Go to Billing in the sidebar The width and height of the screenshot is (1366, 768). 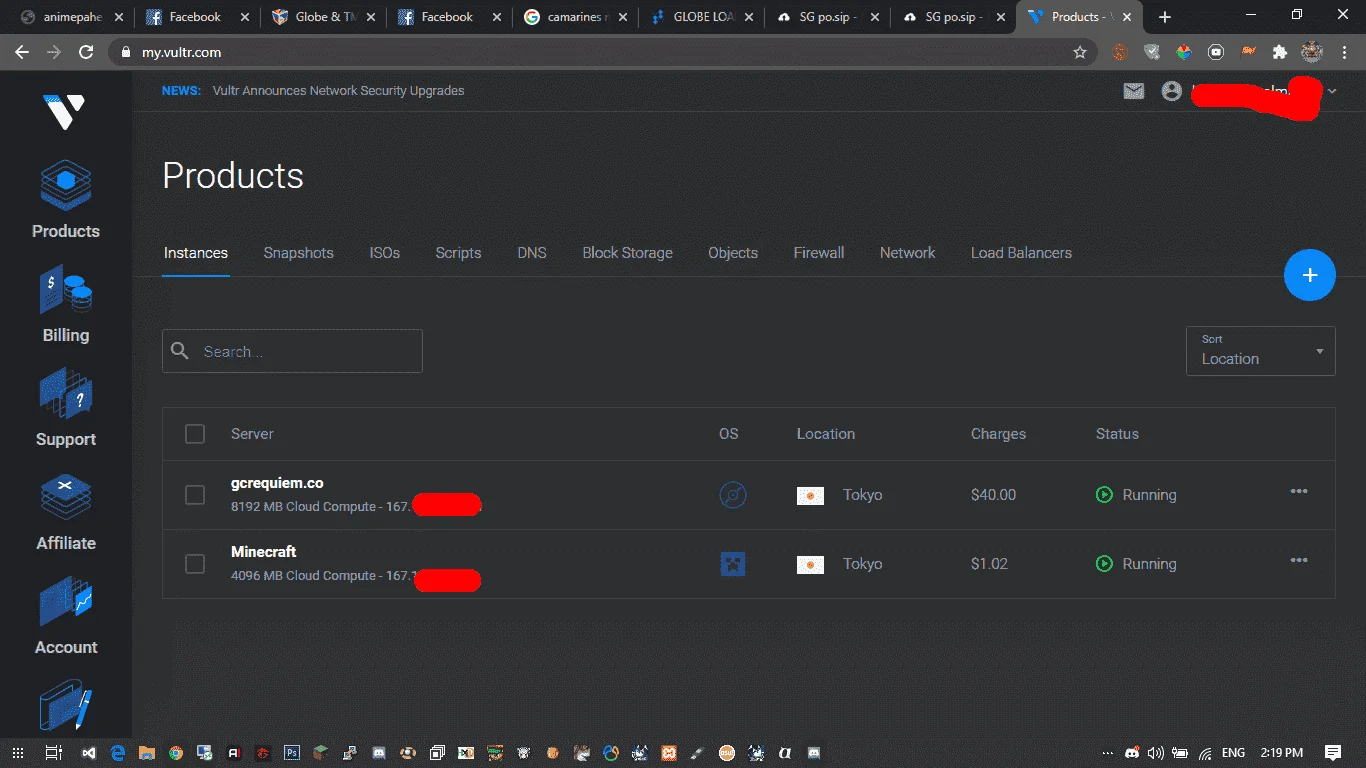(66, 304)
